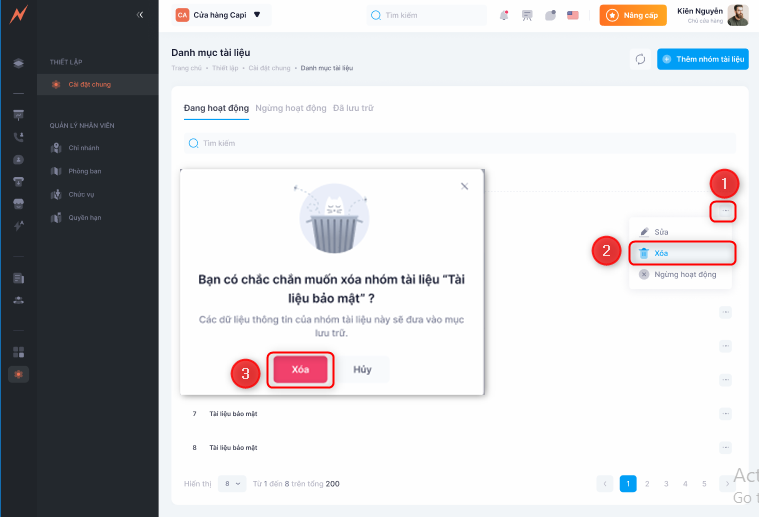
Task: Switch to Đã lưu trữ tab
Action: (x=353, y=108)
